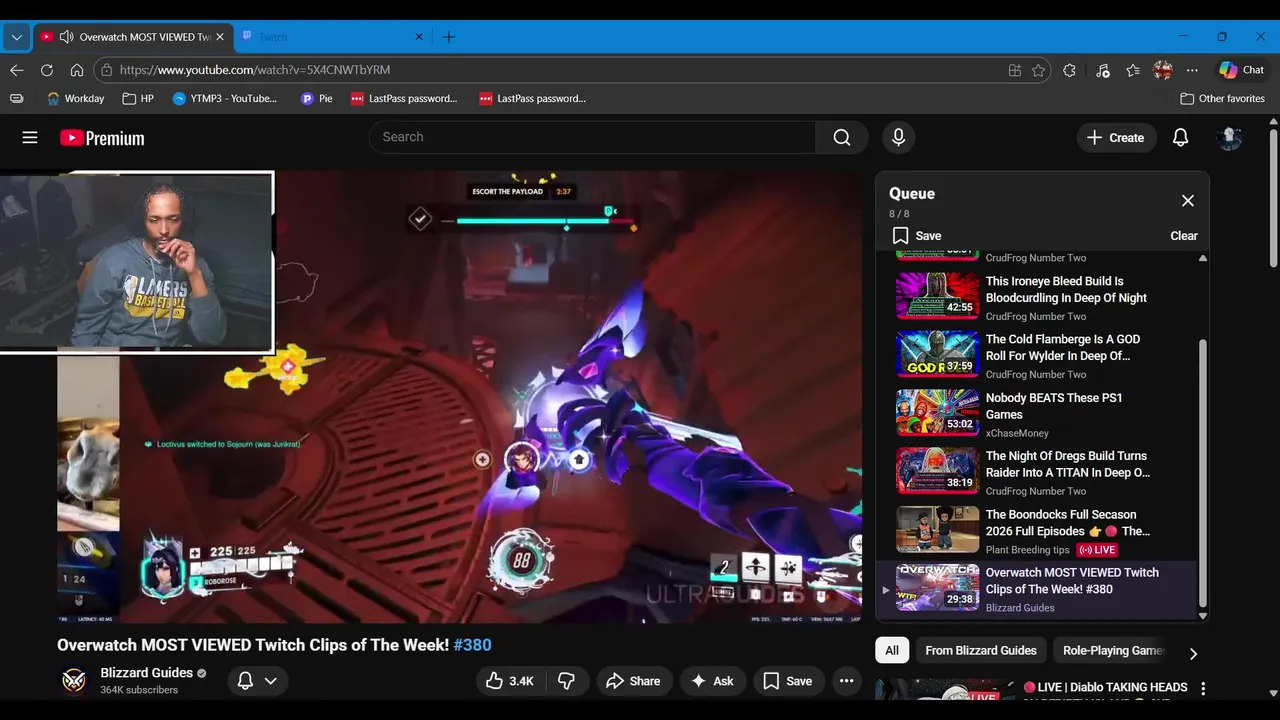Open the Workday bookmark
Viewport: 1280px width, 720px height.
75,99
